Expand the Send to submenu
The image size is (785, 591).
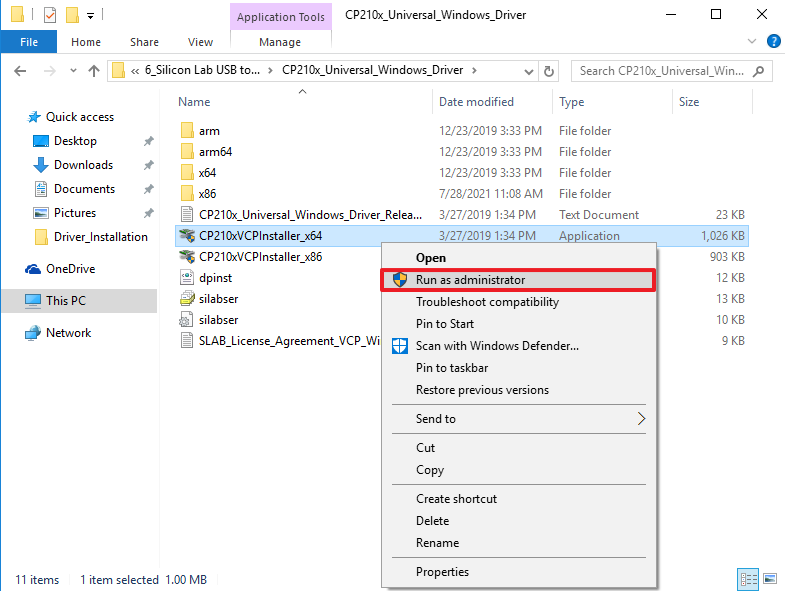[x=519, y=419]
